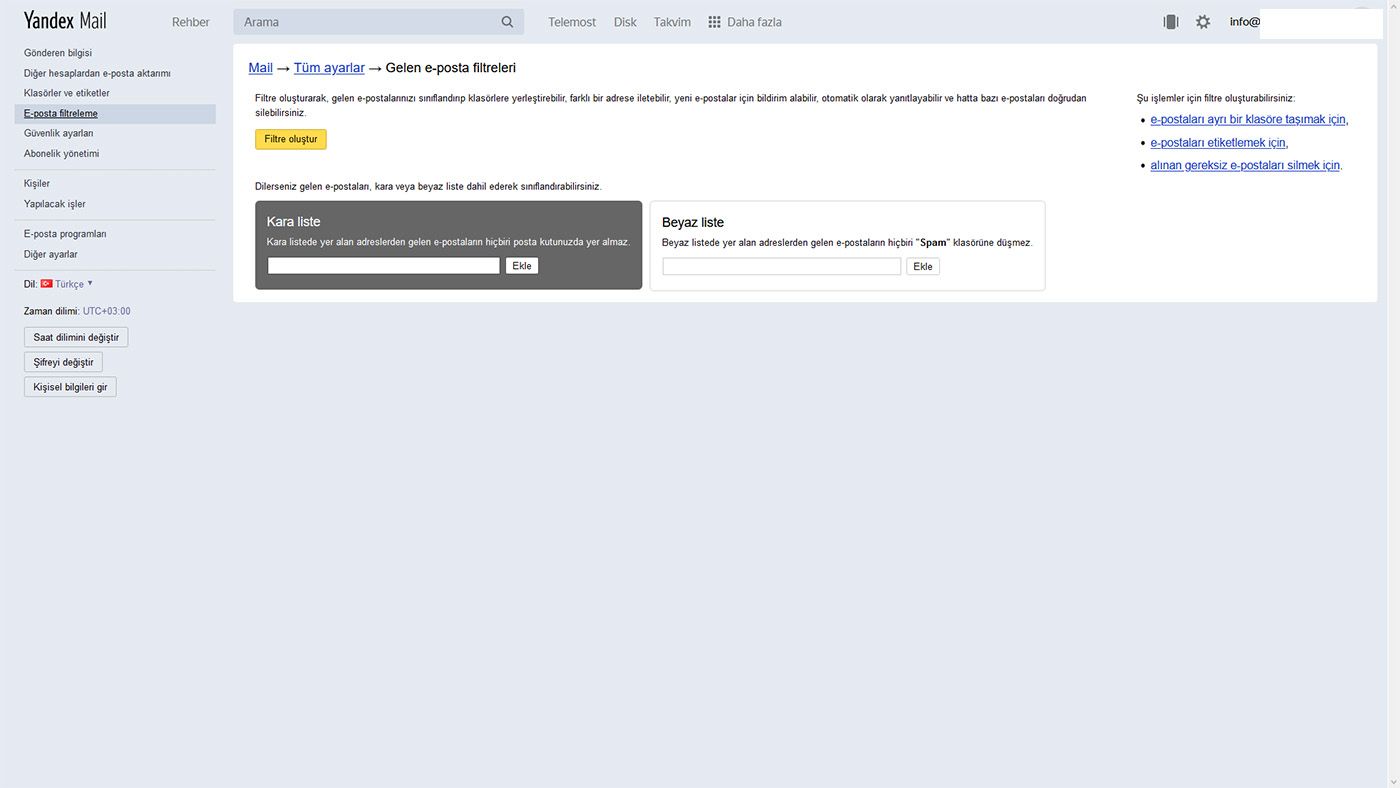This screenshot has width=1400, height=788.
Task: Follow the Mail breadcrumb link
Action: [260, 68]
